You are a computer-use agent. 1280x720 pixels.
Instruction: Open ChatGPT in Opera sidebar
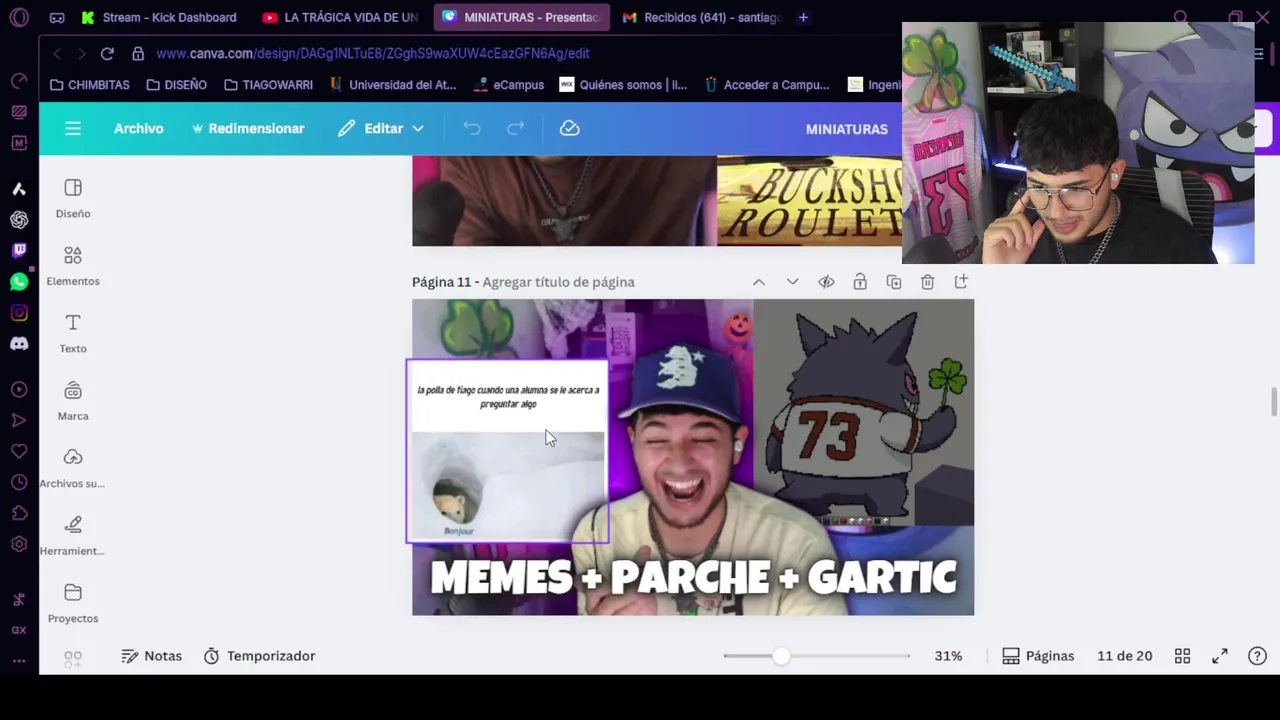pos(19,219)
